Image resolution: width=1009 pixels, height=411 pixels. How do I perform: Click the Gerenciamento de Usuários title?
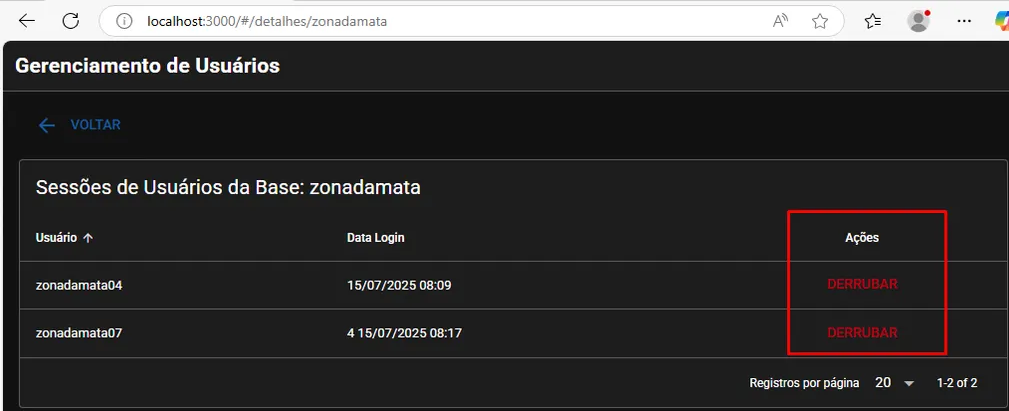pos(147,66)
